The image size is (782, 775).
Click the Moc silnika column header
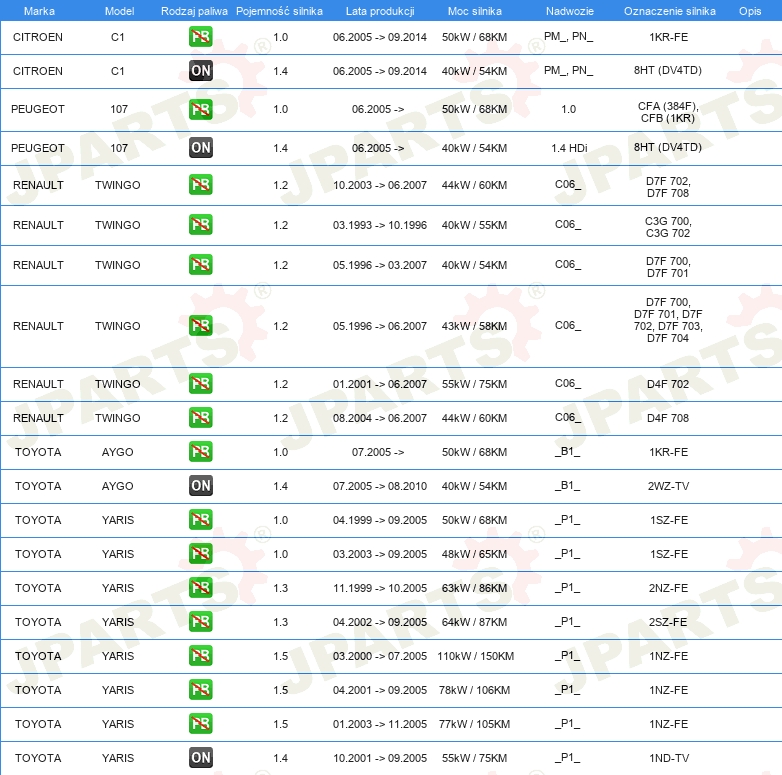point(474,11)
